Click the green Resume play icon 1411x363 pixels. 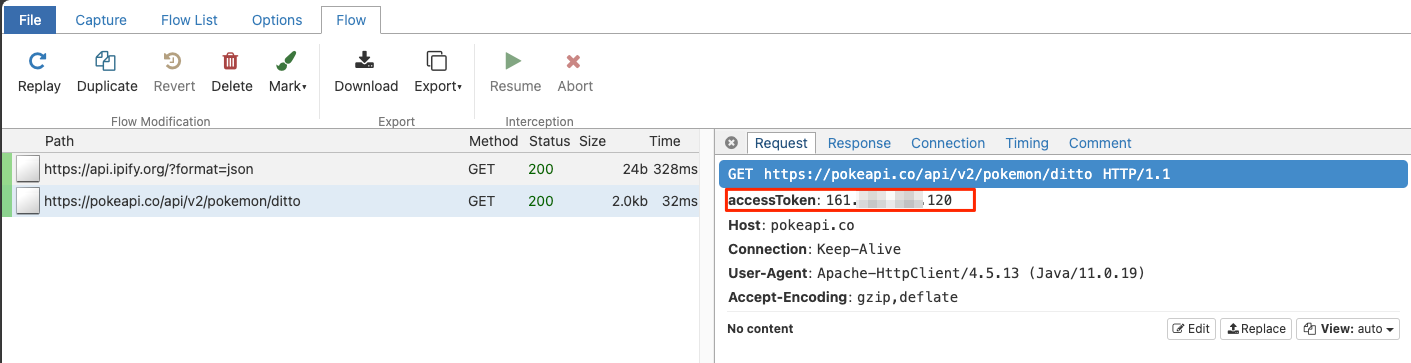coord(514,61)
